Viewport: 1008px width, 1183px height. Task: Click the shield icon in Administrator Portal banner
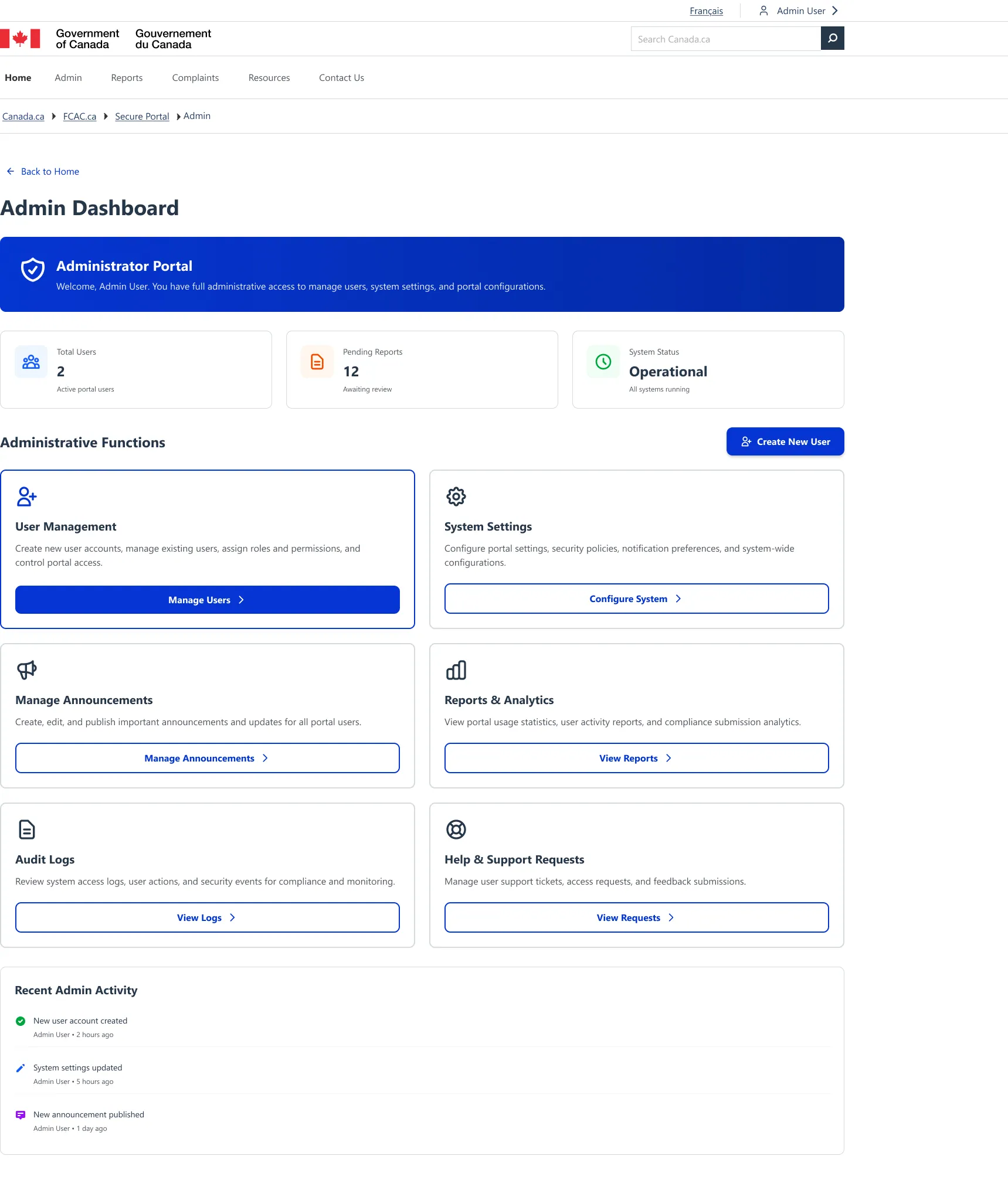coord(33,270)
